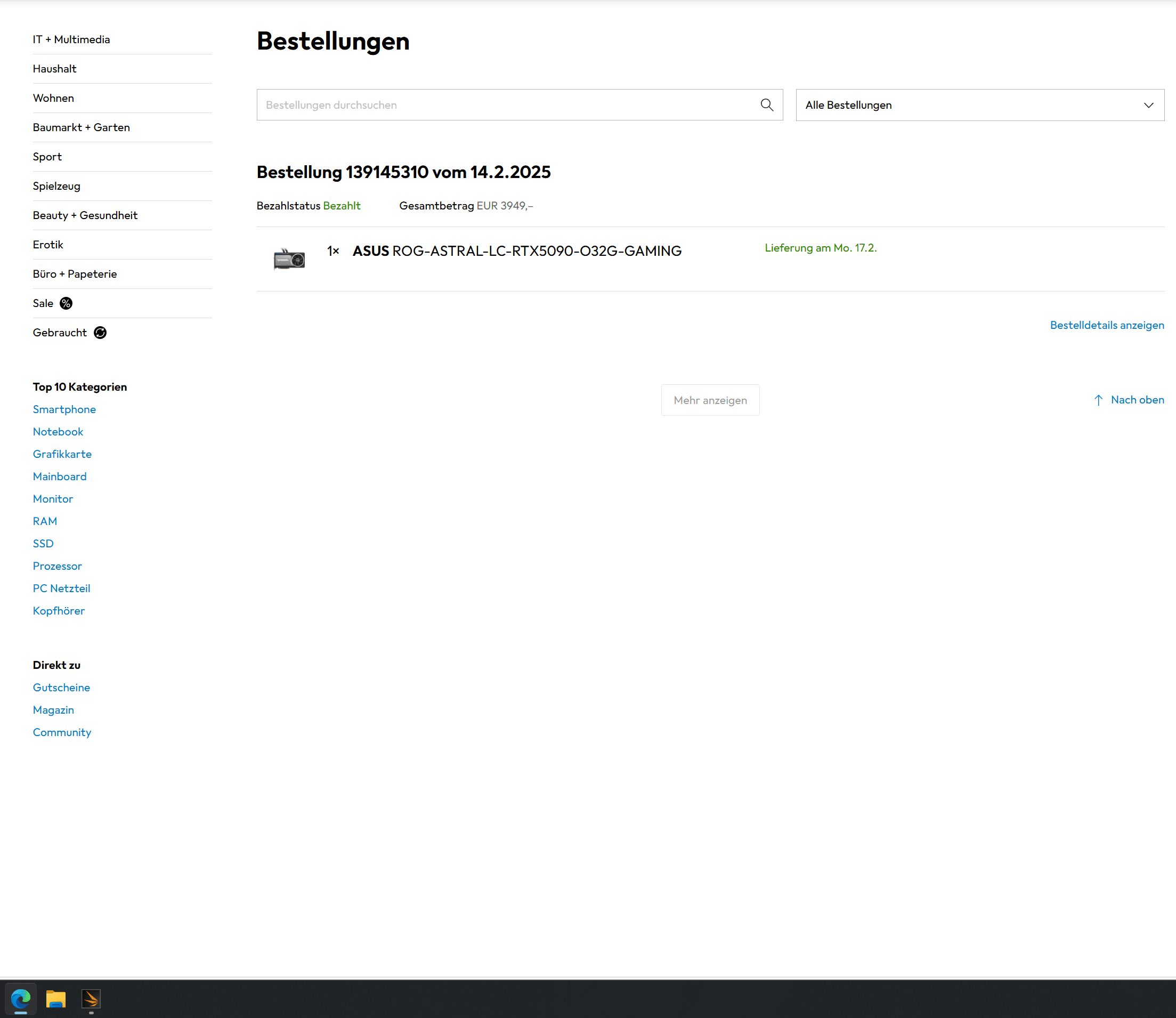
Task: Click the Gebraucht refurbished circle icon
Action: pos(100,333)
